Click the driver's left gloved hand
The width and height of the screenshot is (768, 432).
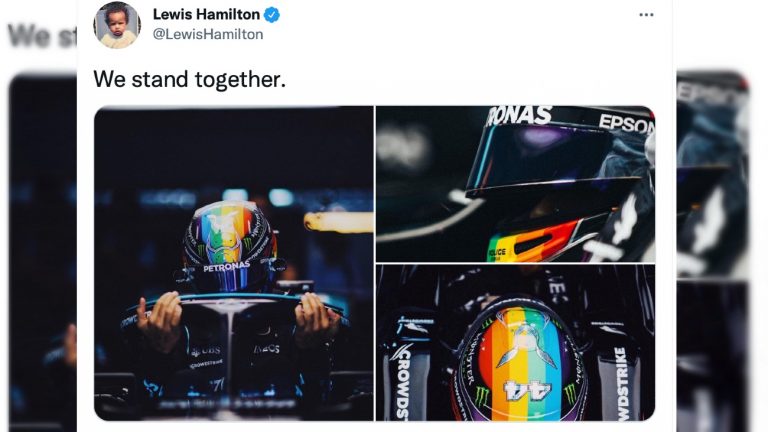pos(315,317)
